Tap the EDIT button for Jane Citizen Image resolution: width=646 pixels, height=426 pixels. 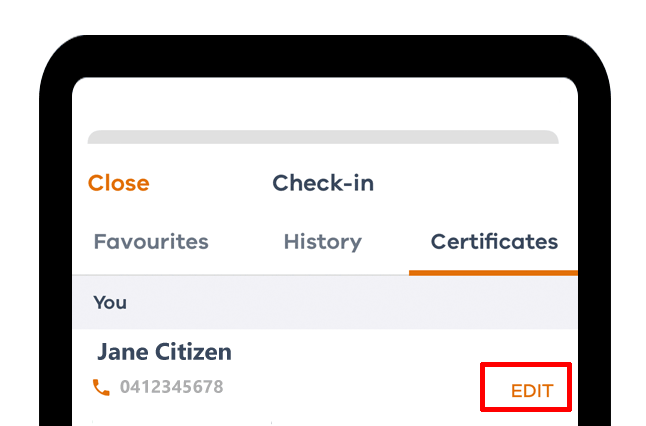click(x=532, y=391)
